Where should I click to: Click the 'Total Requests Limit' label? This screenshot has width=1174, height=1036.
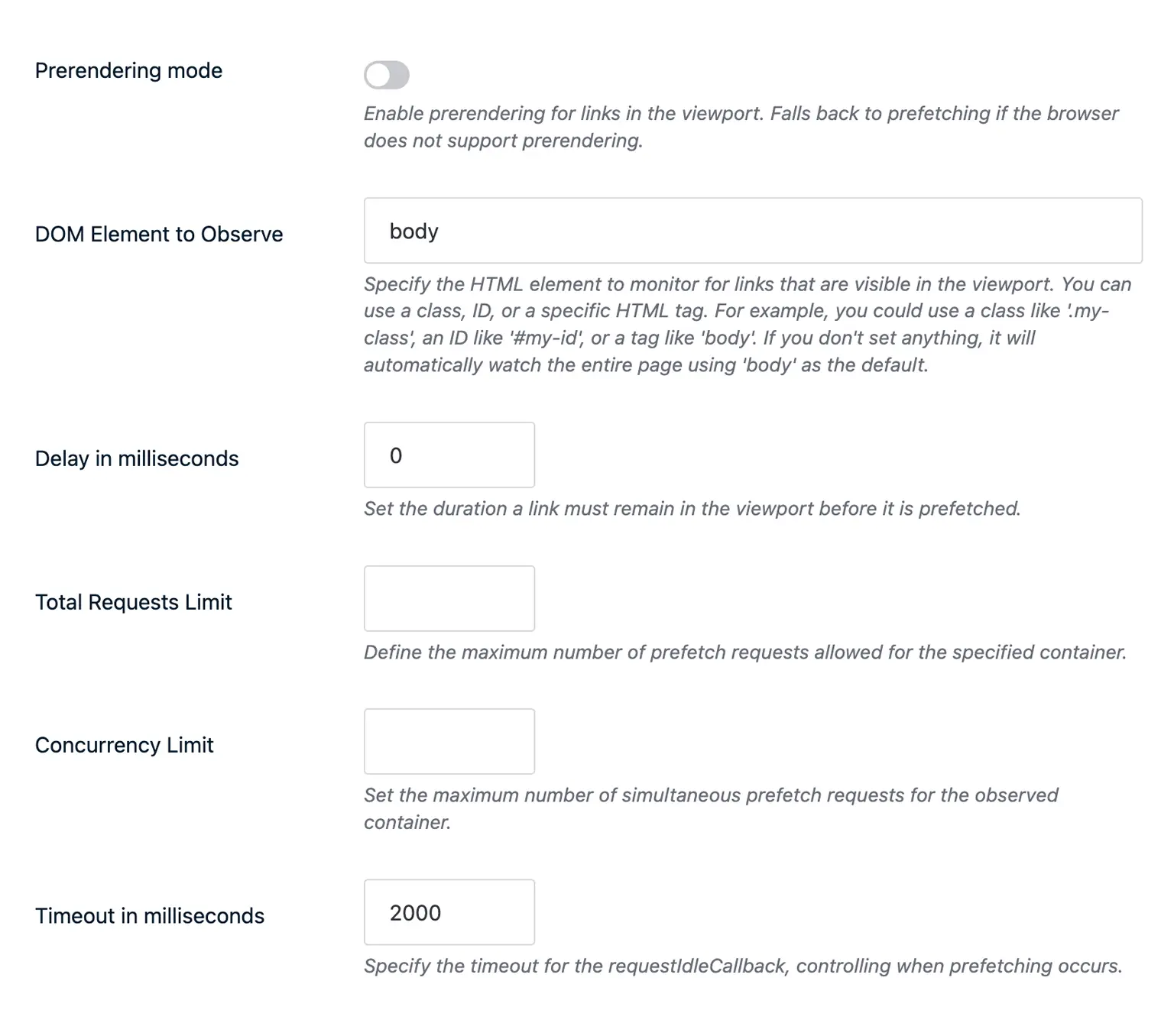pyautogui.click(x=134, y=602)
